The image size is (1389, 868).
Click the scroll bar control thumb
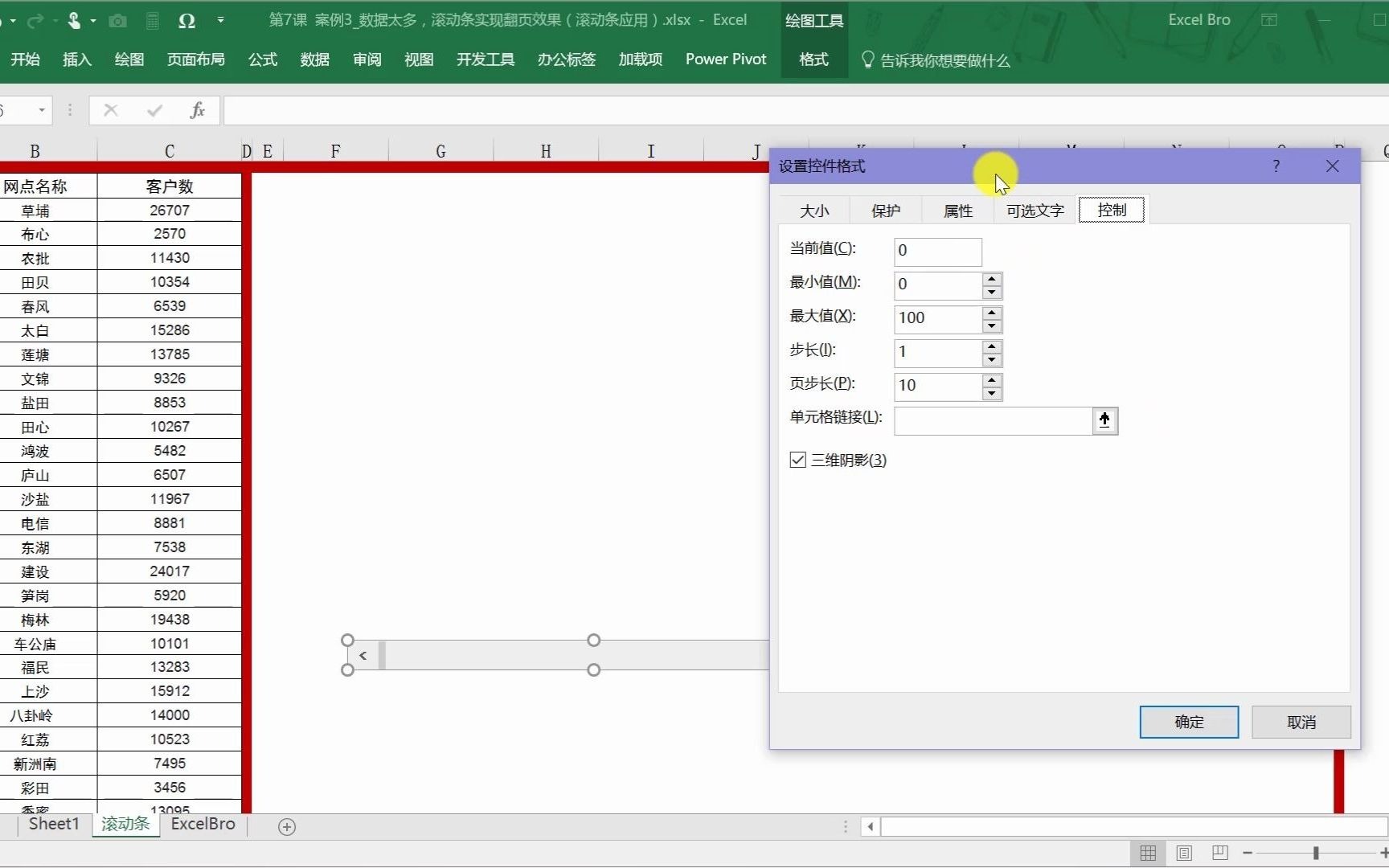382,656
